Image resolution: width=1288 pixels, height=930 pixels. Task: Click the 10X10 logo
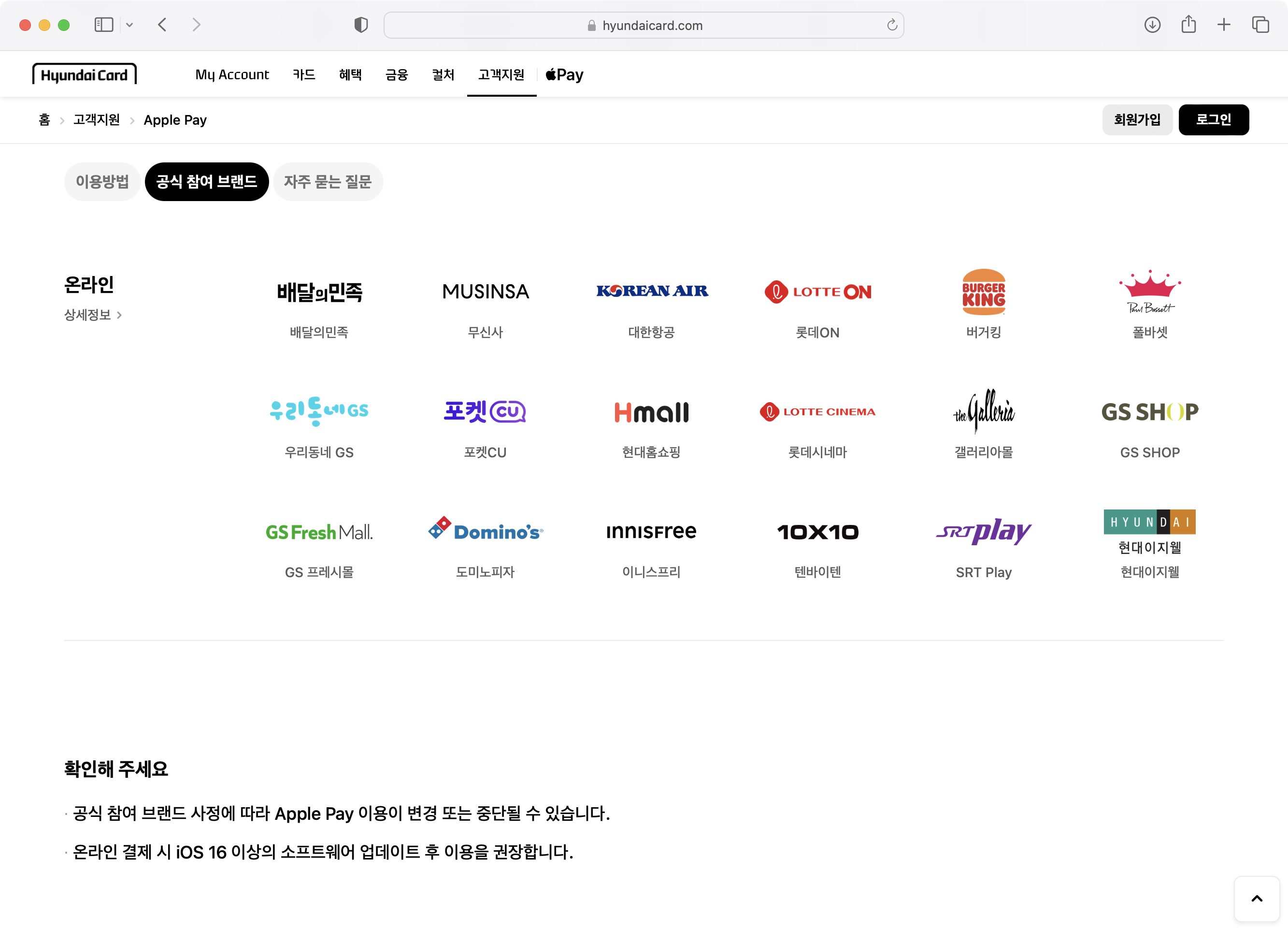[x=818, y=532]
